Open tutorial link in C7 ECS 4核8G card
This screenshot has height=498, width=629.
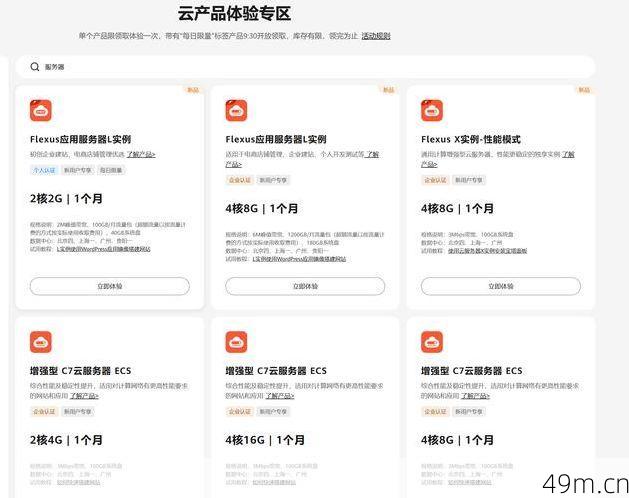469,482
